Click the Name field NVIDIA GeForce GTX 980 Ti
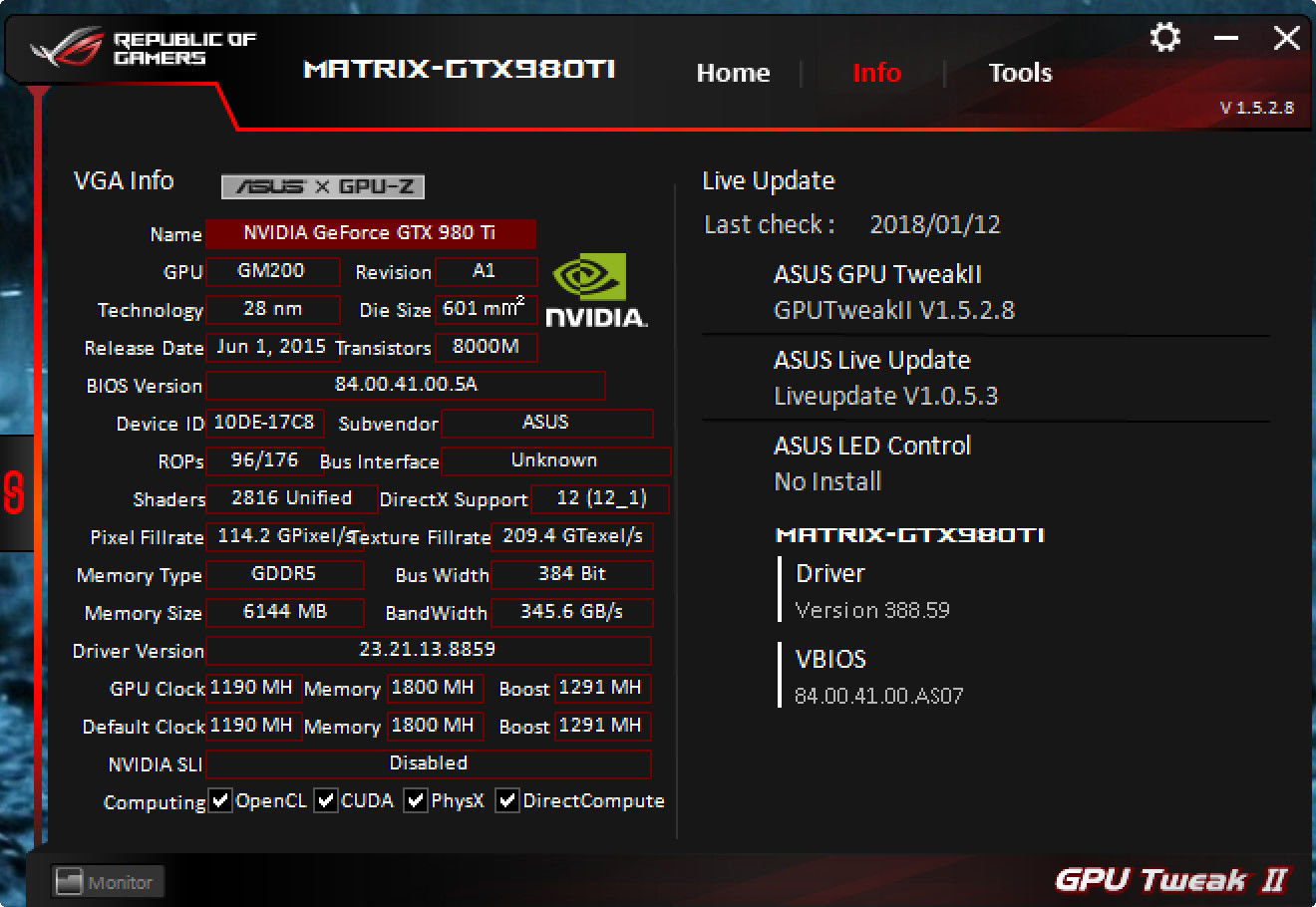Image resolution: width=1316 pixels, height=907 pixels. click(371, 233)
